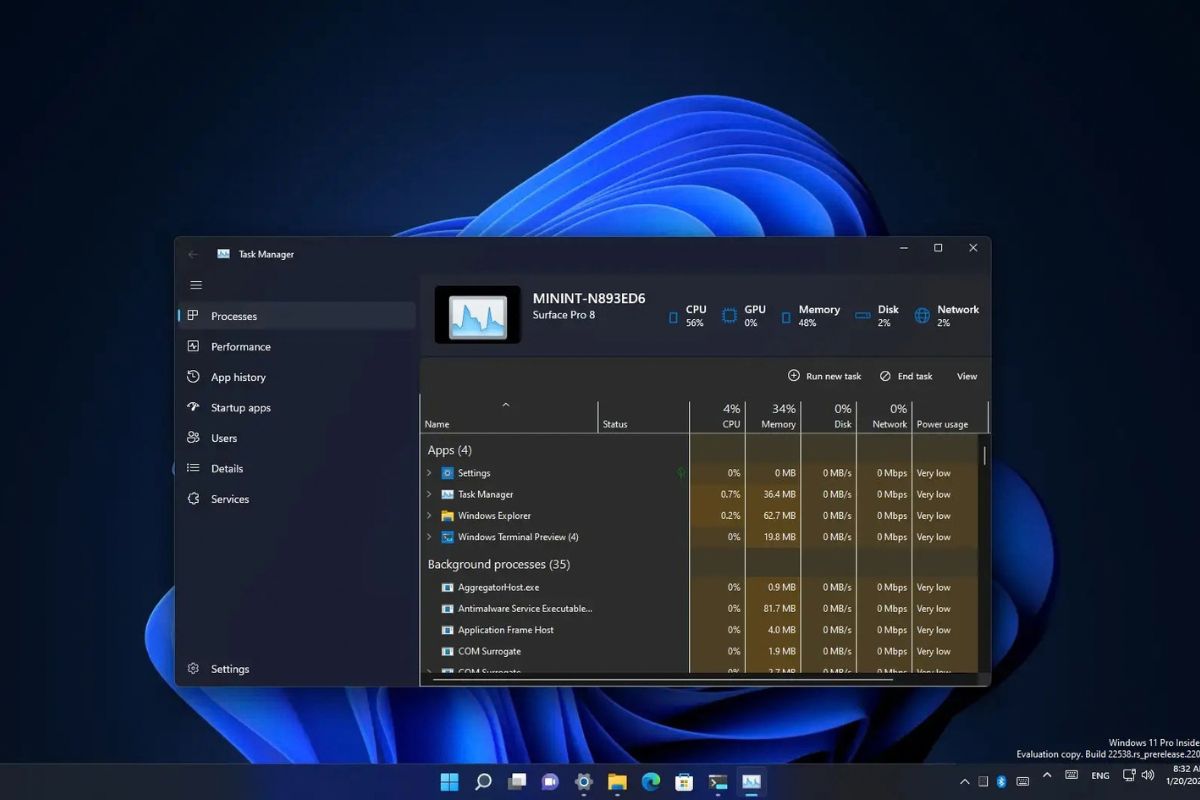Click the Apps (4) group header
The height and width of the screenshot is (800, 1200).
coord(449,450)
